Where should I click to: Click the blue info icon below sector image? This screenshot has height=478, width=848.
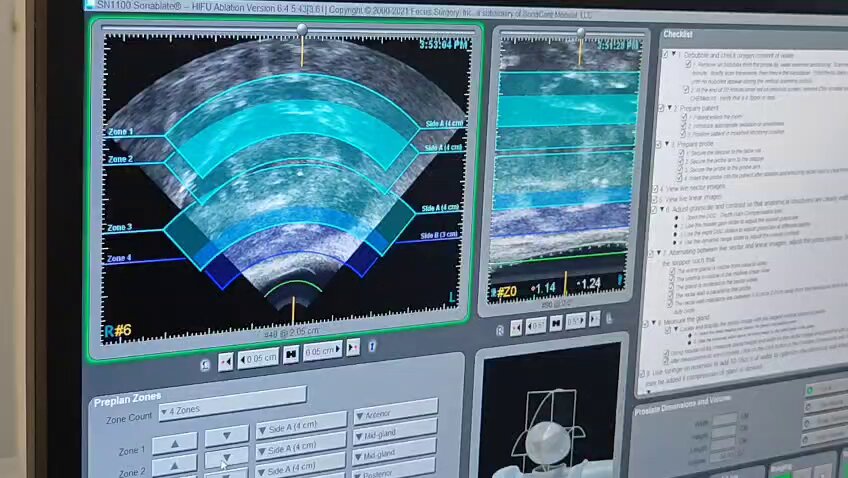(x=372, y=346)
